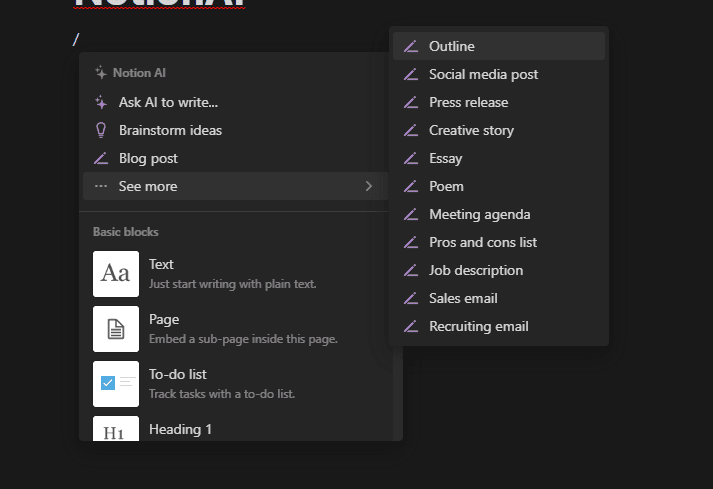Click 'Track tasks with a to-do list.' description

pos(222,394)
